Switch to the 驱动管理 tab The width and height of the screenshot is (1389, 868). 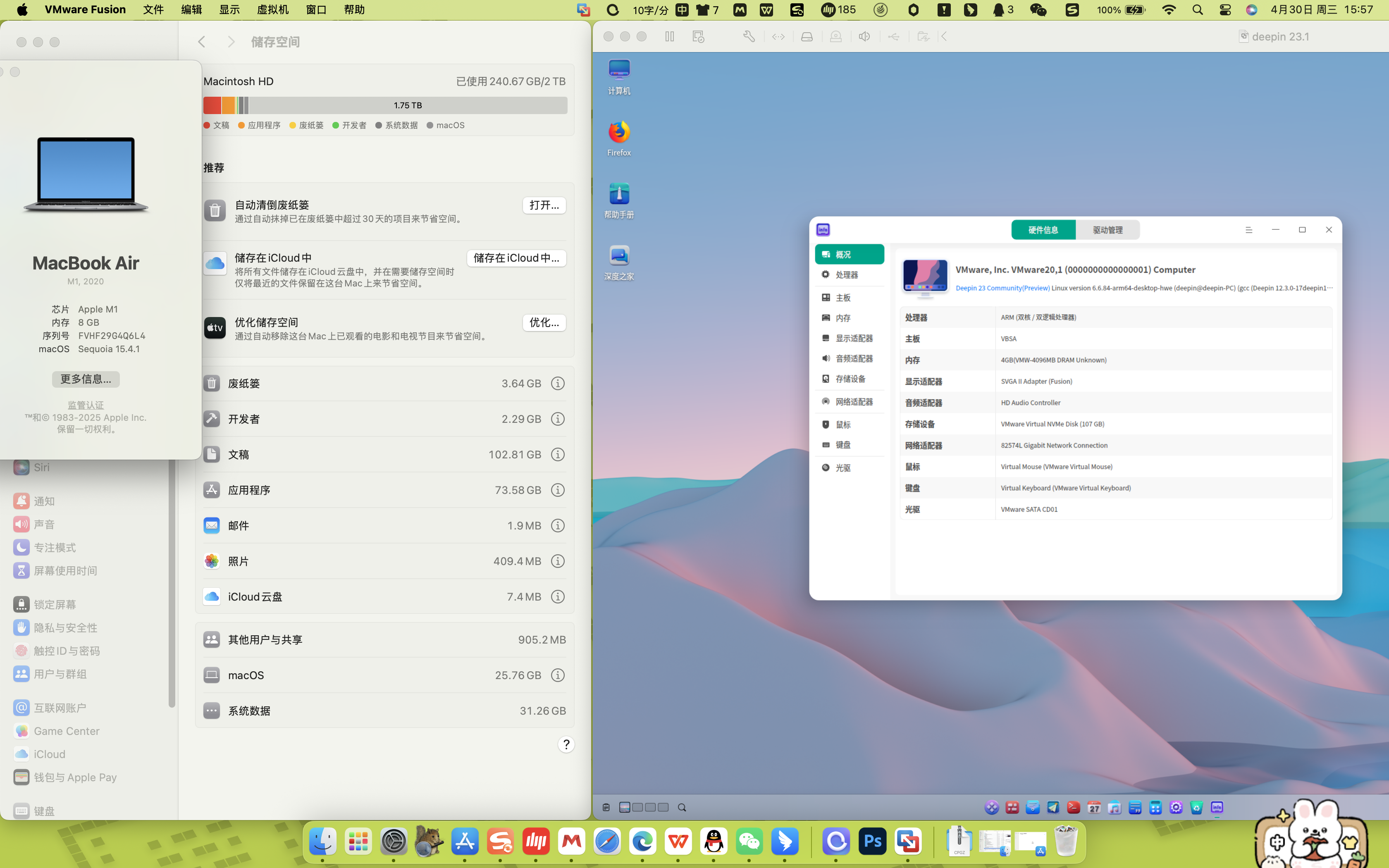click(x=1107, y=230)
